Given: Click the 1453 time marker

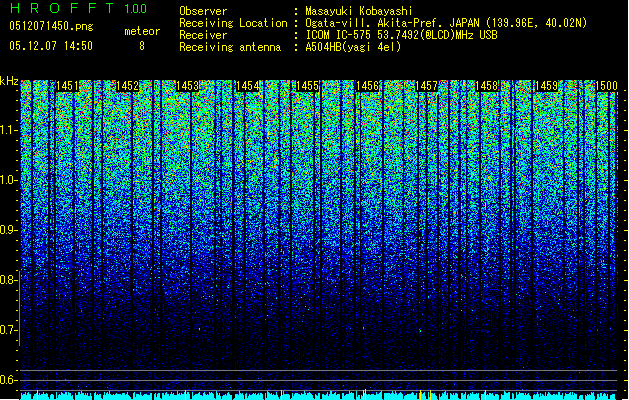Looking at the screenshot, I should click(x=187, y=86).
